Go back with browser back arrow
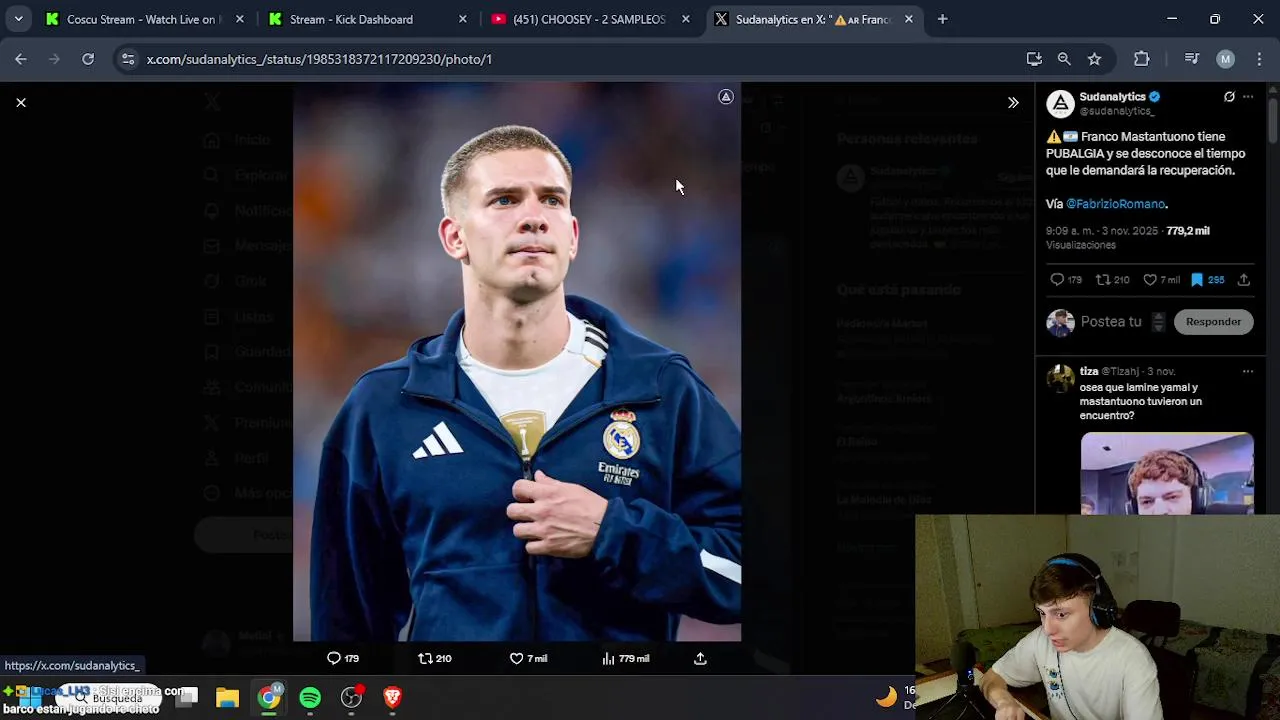 21,59
